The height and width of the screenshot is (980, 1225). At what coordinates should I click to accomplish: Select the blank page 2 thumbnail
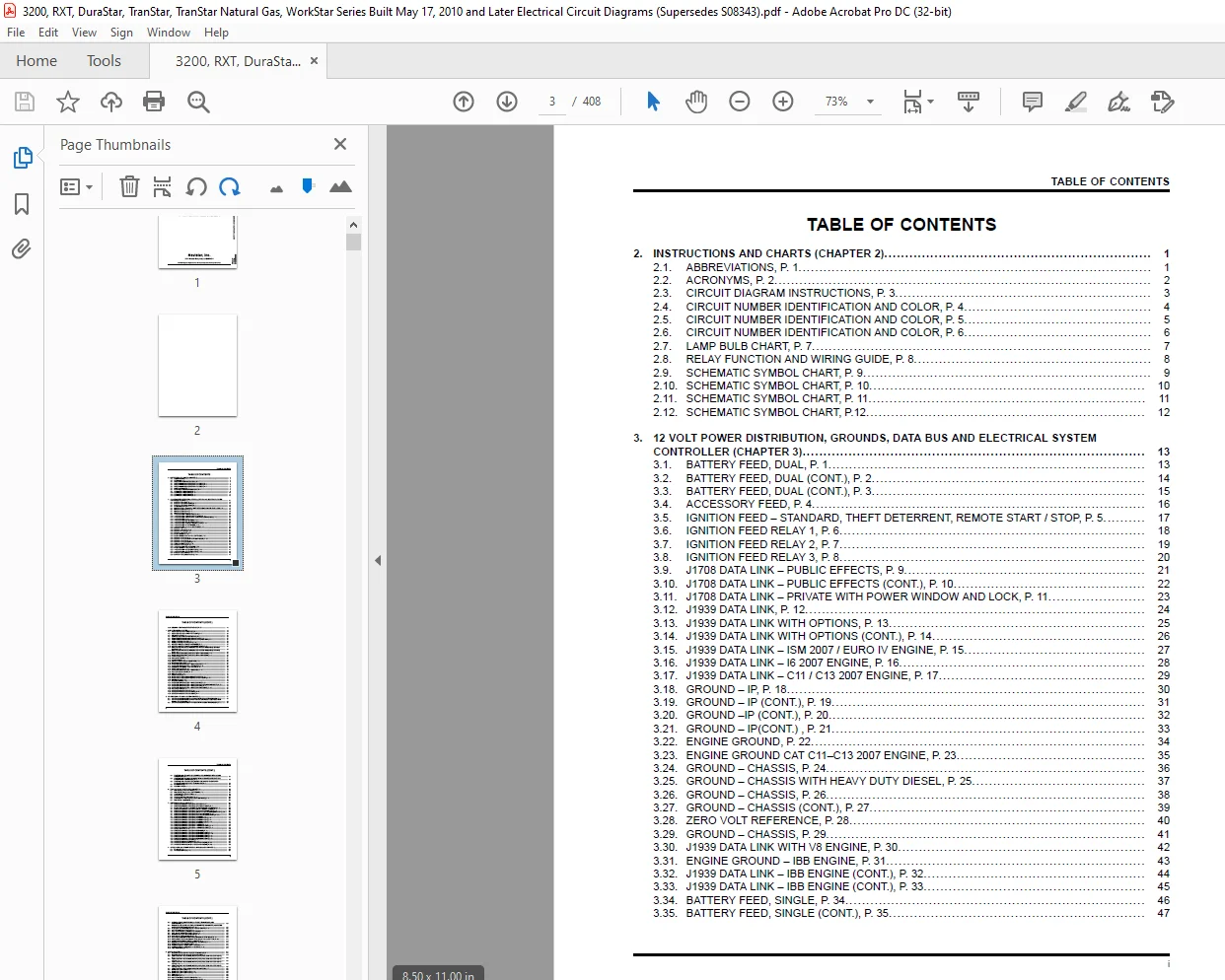pyautogui.click(x=197, y=366)
